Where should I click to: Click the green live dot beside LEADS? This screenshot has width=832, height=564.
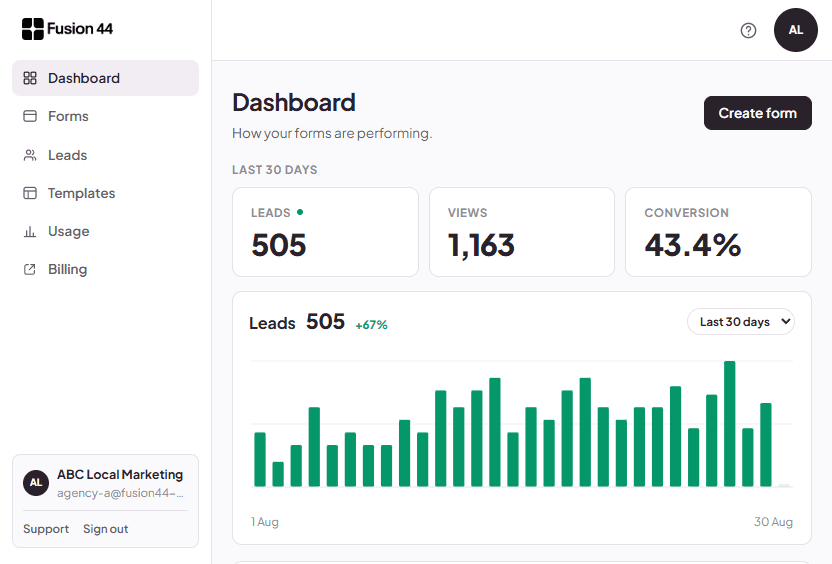(300, 212)
